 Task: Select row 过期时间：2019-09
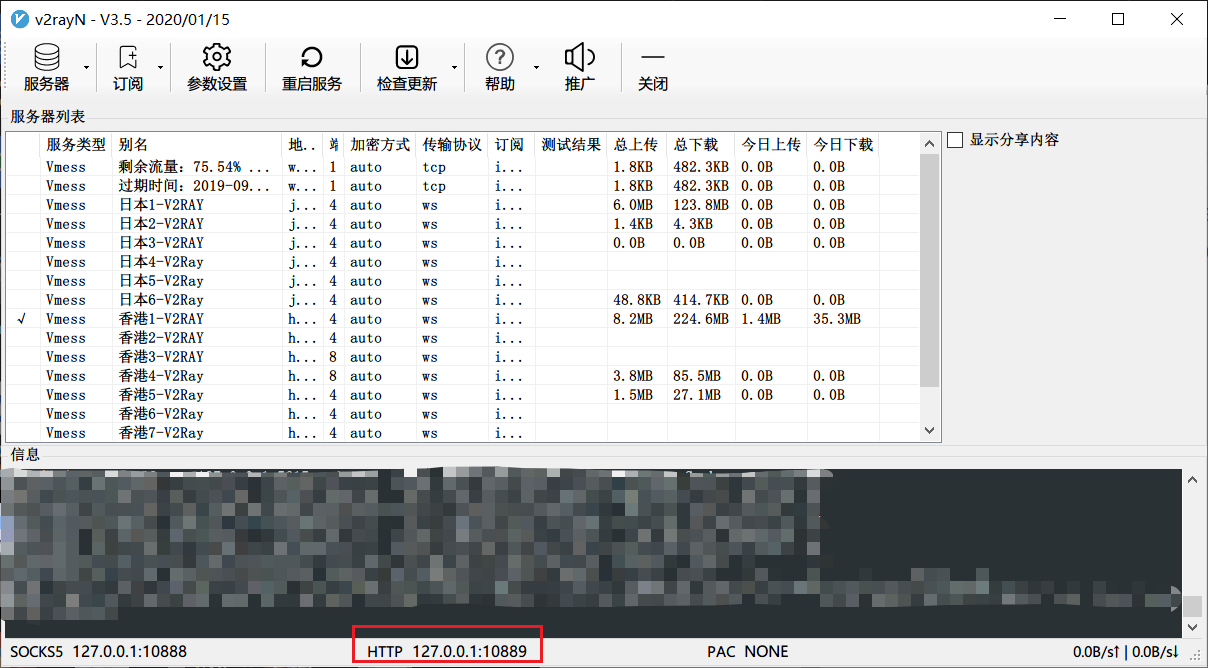click(x=463, y=186)
